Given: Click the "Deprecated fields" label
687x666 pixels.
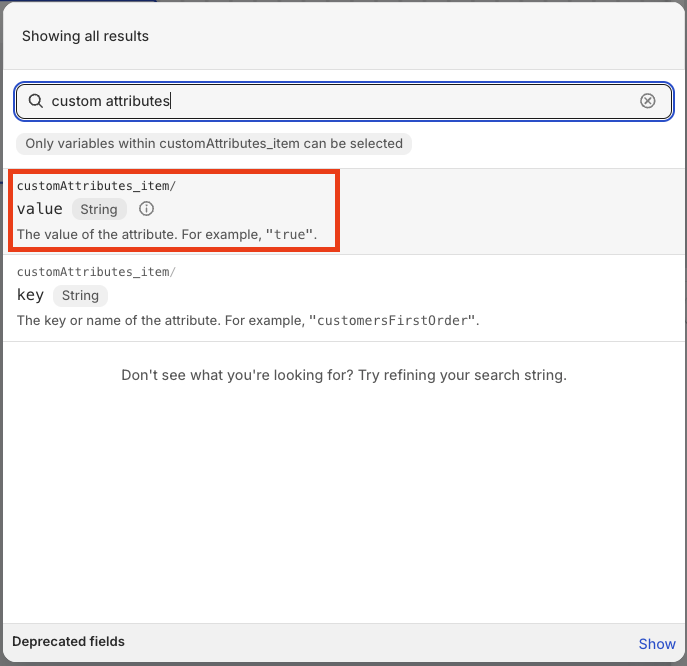Looking at the screenshot, I should (68, 641).
